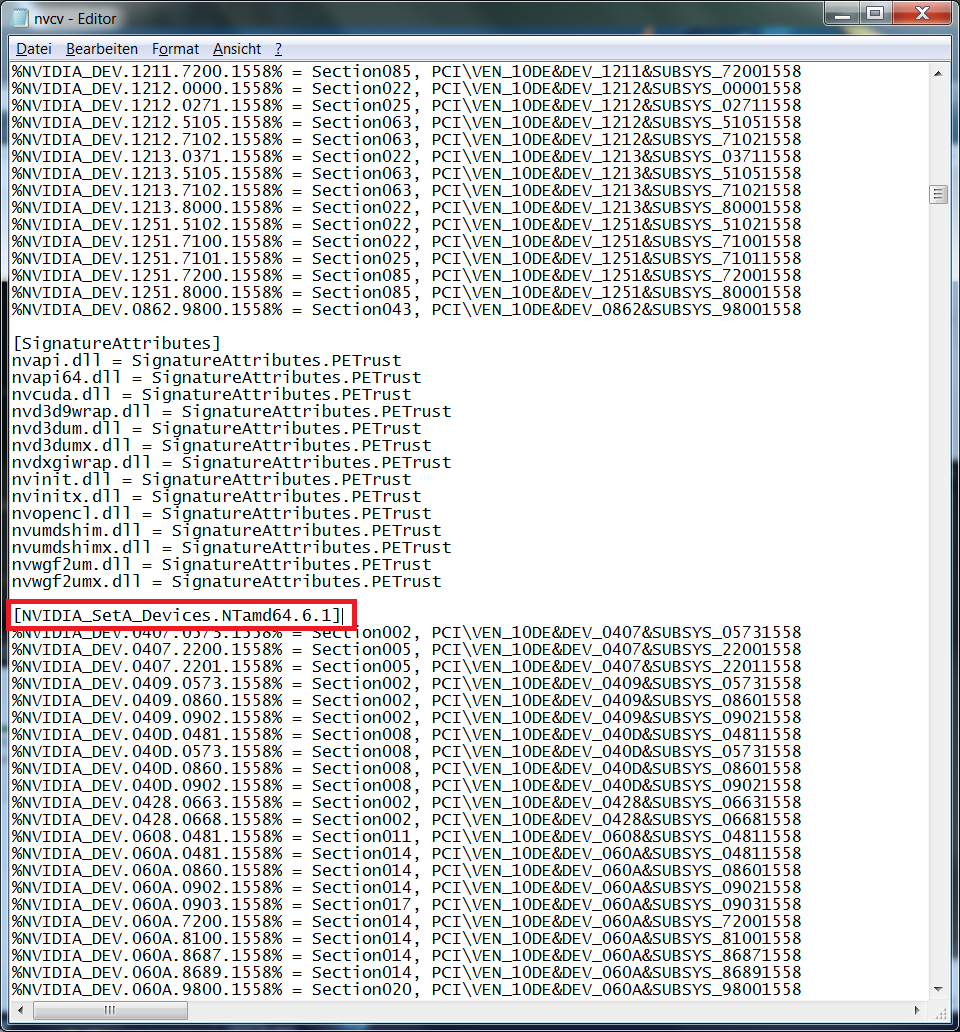Click the %NVIDIA_DEV.060A.8689.1558% line
960x1032 pixels.
pyautogui.click(x=407, y=973)
